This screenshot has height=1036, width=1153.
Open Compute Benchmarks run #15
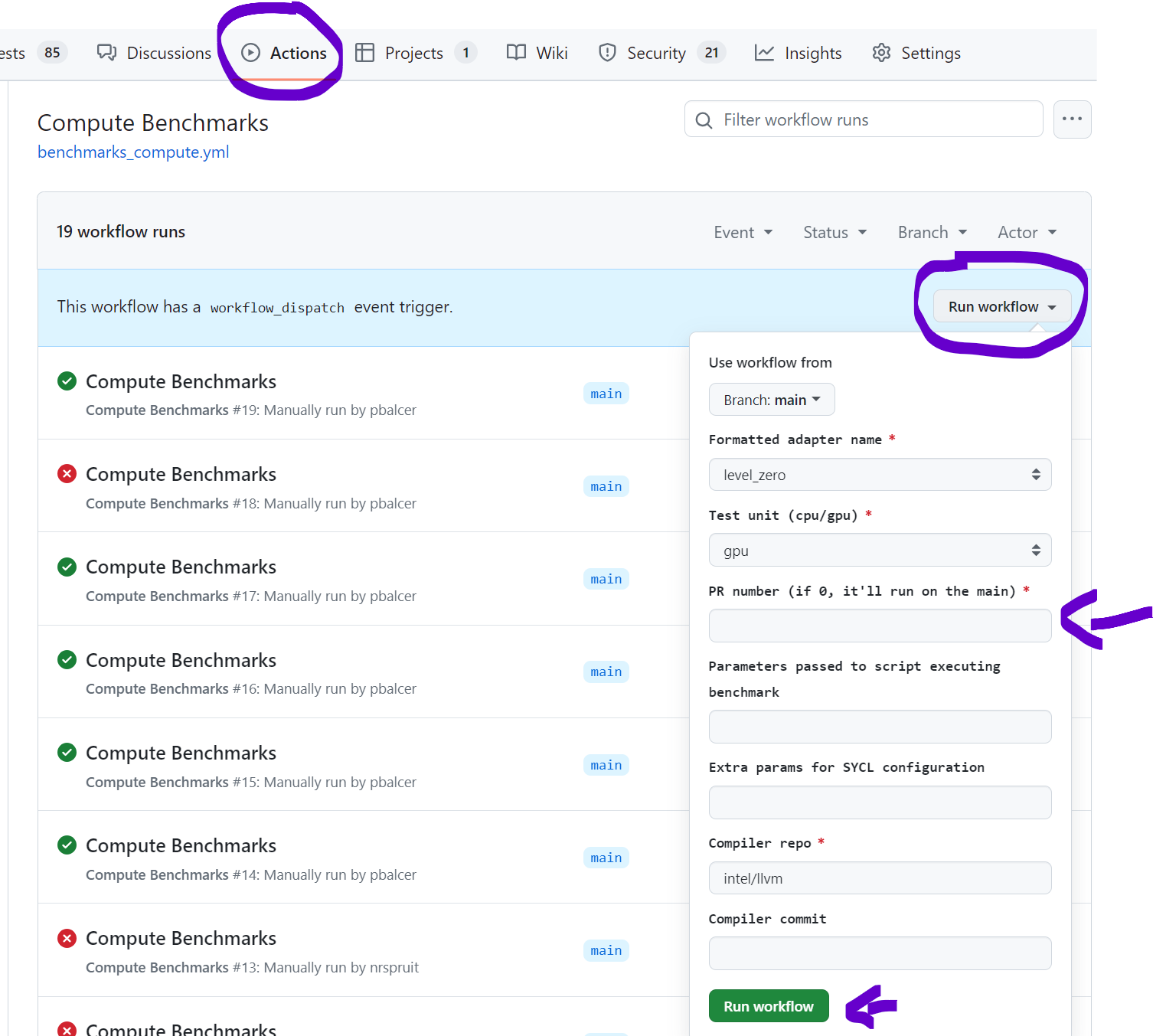click(x=181, y=753)
